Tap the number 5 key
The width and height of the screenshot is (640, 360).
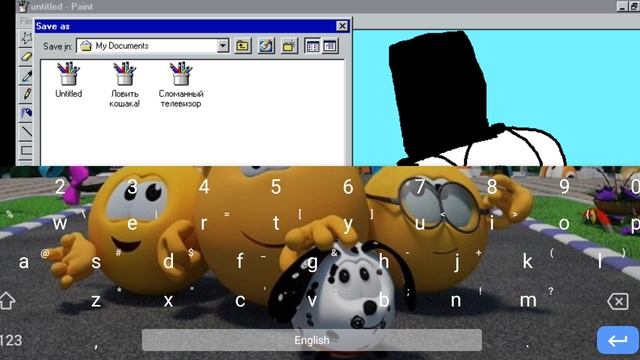click(x=276, y=187)
